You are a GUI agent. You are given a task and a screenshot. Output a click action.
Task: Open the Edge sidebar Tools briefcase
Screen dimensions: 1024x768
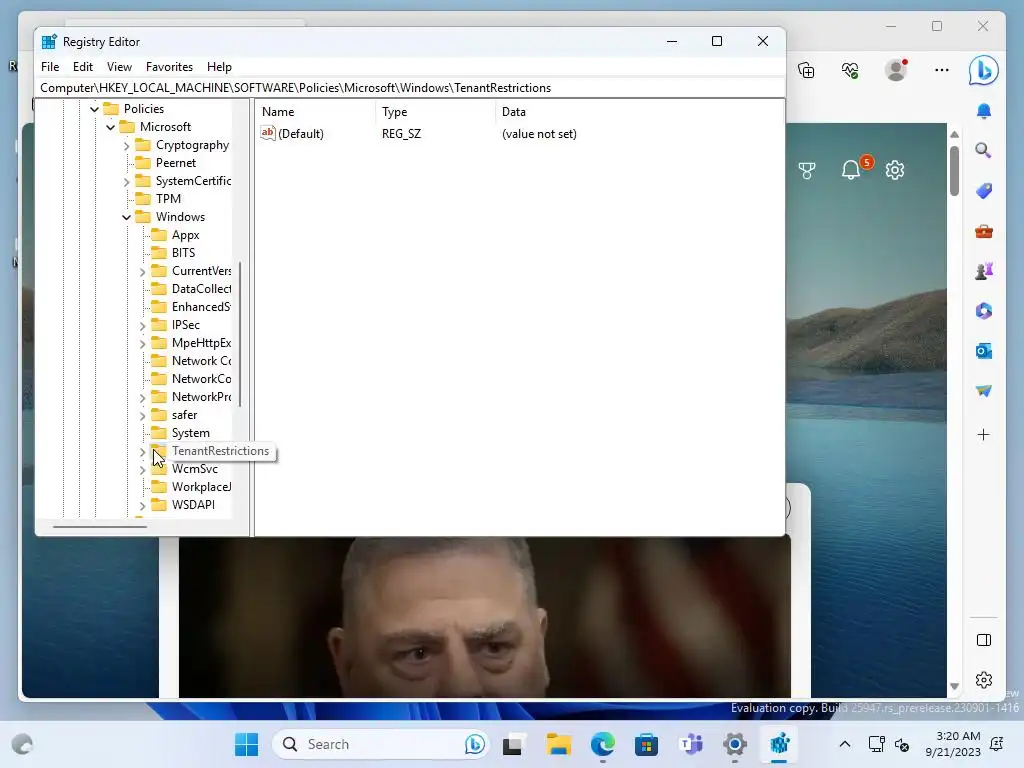click(984, 231)
